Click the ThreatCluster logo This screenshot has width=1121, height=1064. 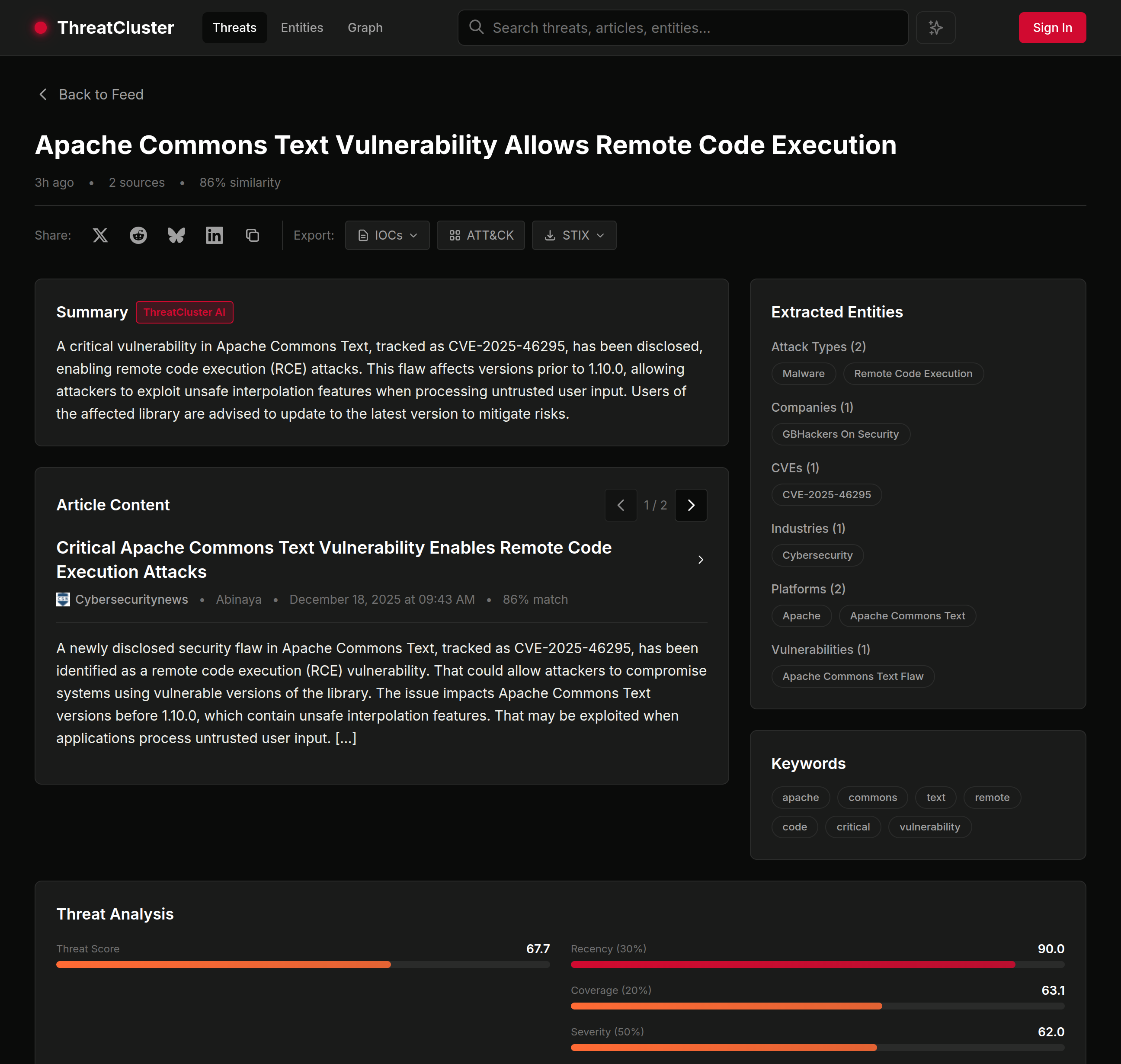pos(105,27)
